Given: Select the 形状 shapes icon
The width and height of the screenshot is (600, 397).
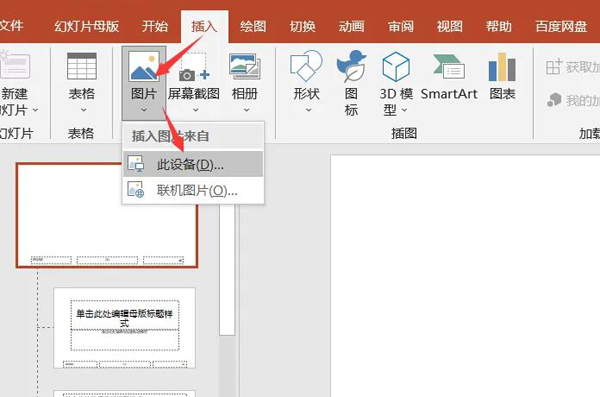Looking at the screenshot, I should [x=306, y=66].
